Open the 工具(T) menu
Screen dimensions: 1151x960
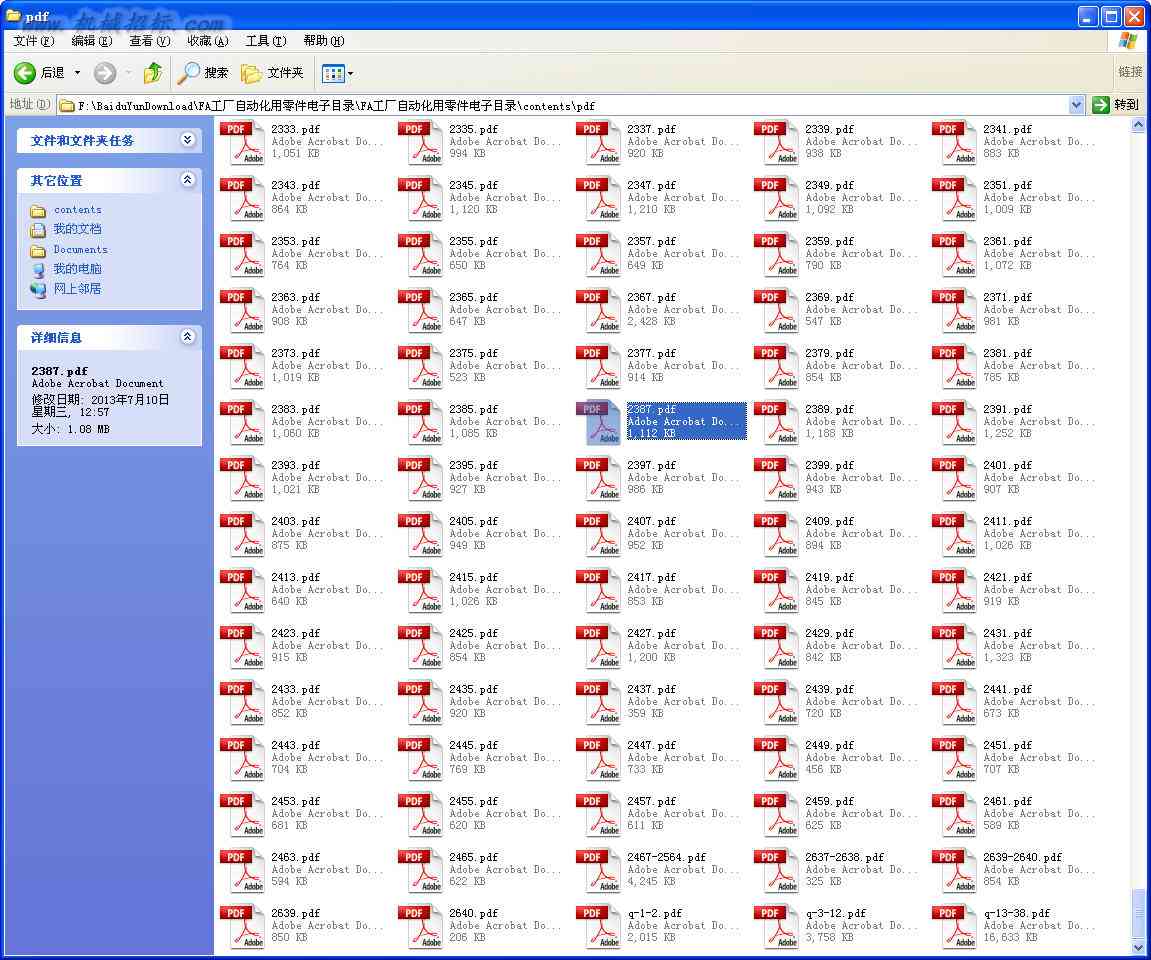click(266, 41)
